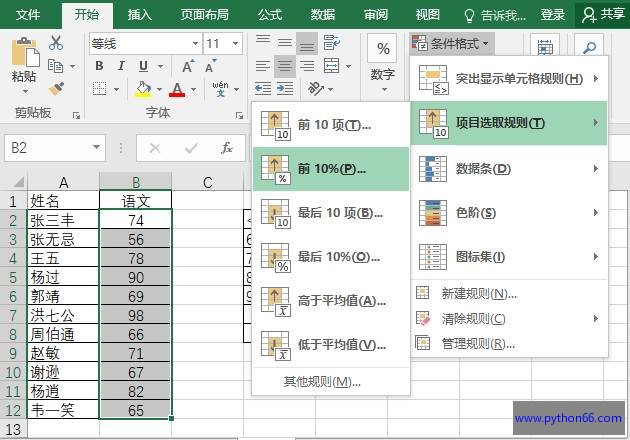The height and width of the screenshot is (440, 630).
Task: Switch to the 数据 tab
Action: 323,15
